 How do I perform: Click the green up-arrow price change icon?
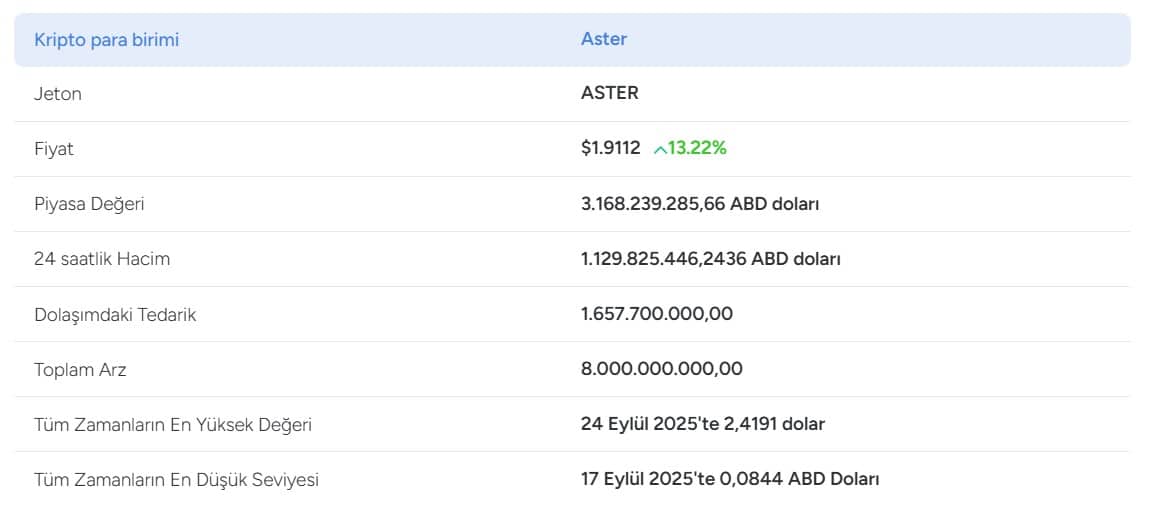(660, 150)
